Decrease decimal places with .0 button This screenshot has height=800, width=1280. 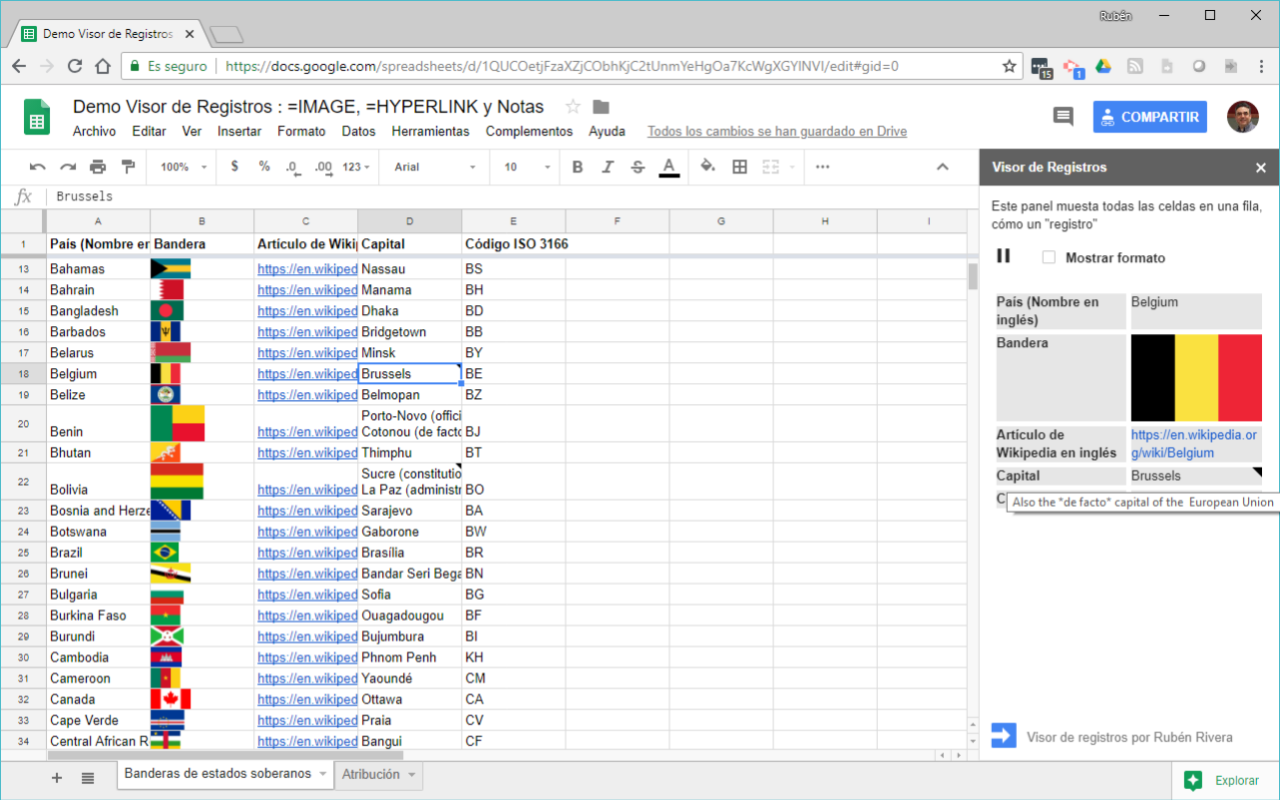click(292, 167)
